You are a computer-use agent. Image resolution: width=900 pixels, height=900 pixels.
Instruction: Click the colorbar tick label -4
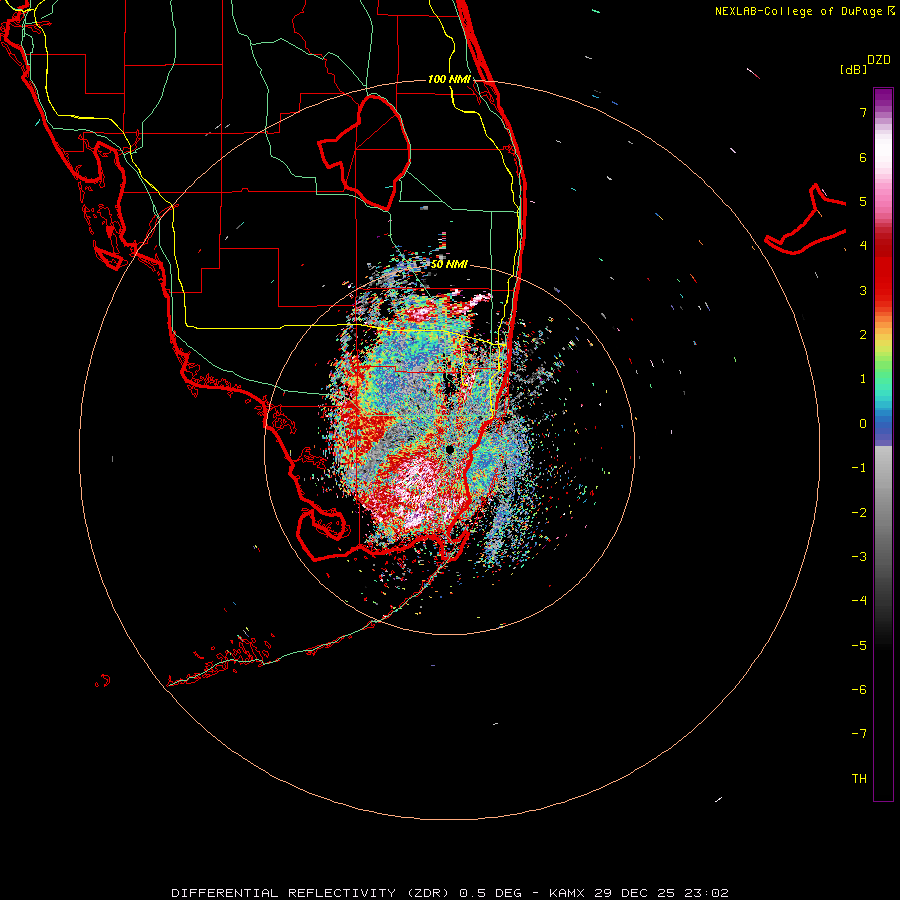[x=859, y=601]
